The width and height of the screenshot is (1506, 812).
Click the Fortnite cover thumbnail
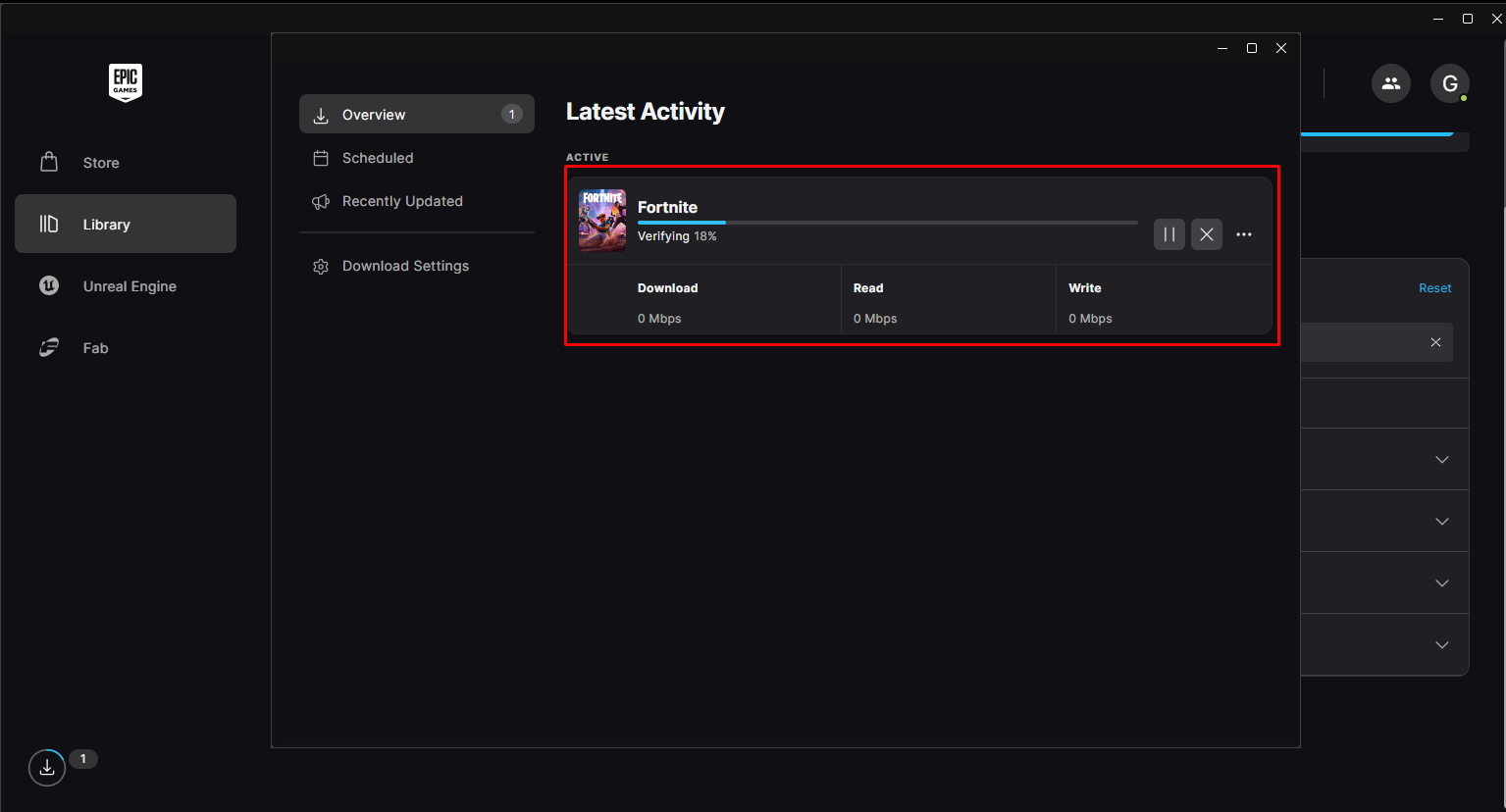pyautogui.click(x=602, y=221)
